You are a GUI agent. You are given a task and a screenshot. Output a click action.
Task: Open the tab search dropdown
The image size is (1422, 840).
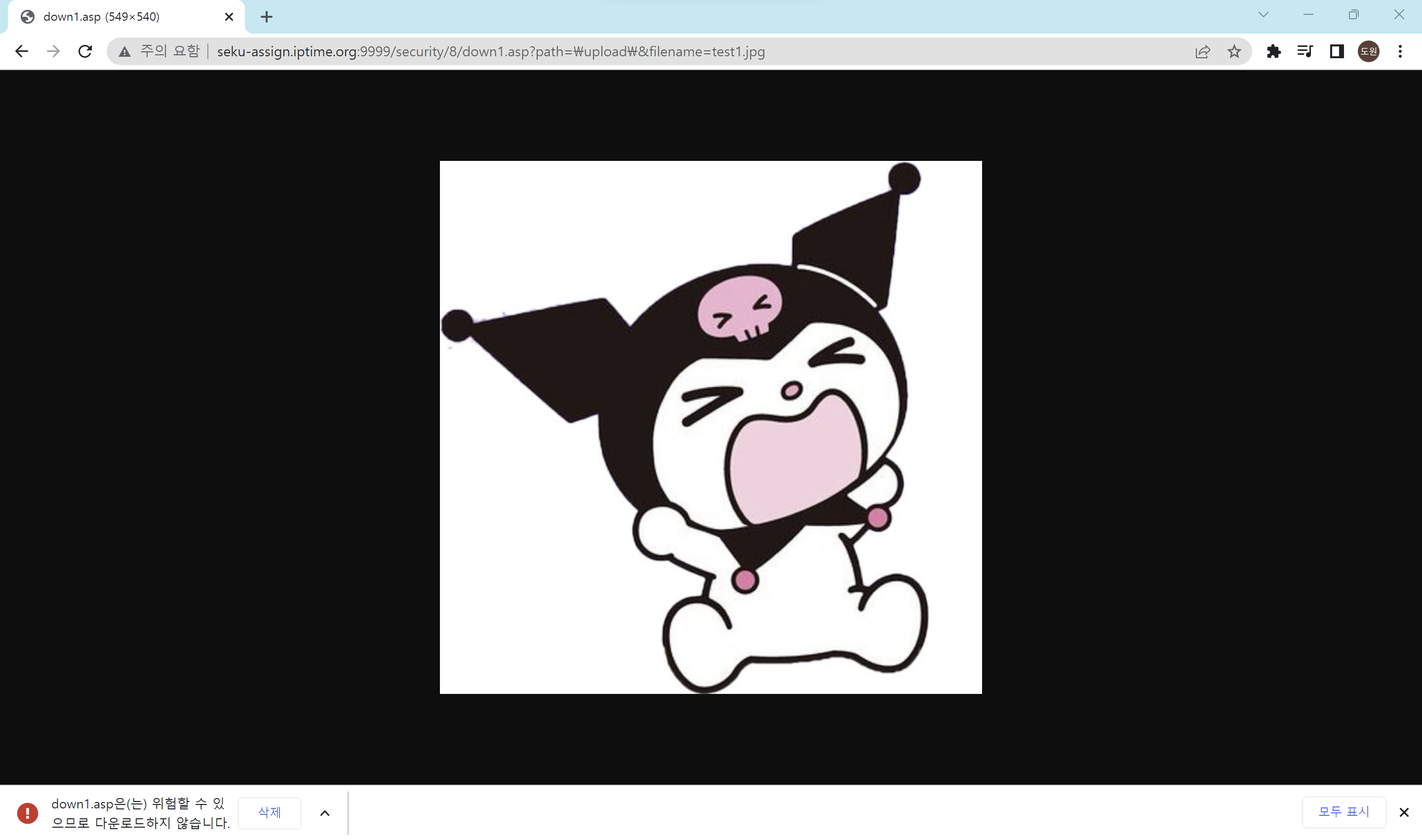click(x=1263, y=15)
